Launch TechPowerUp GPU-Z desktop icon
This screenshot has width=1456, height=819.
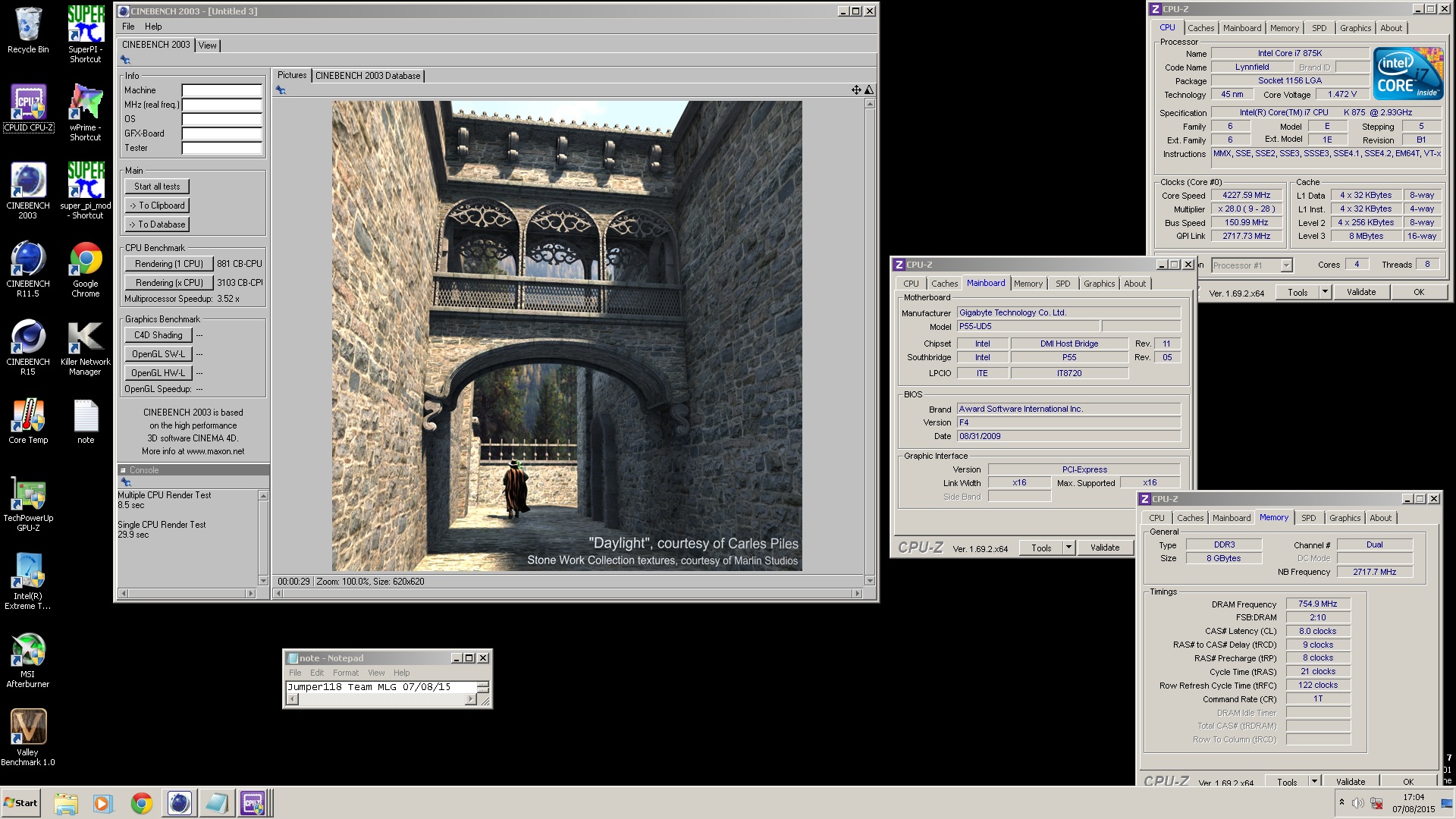28,504
